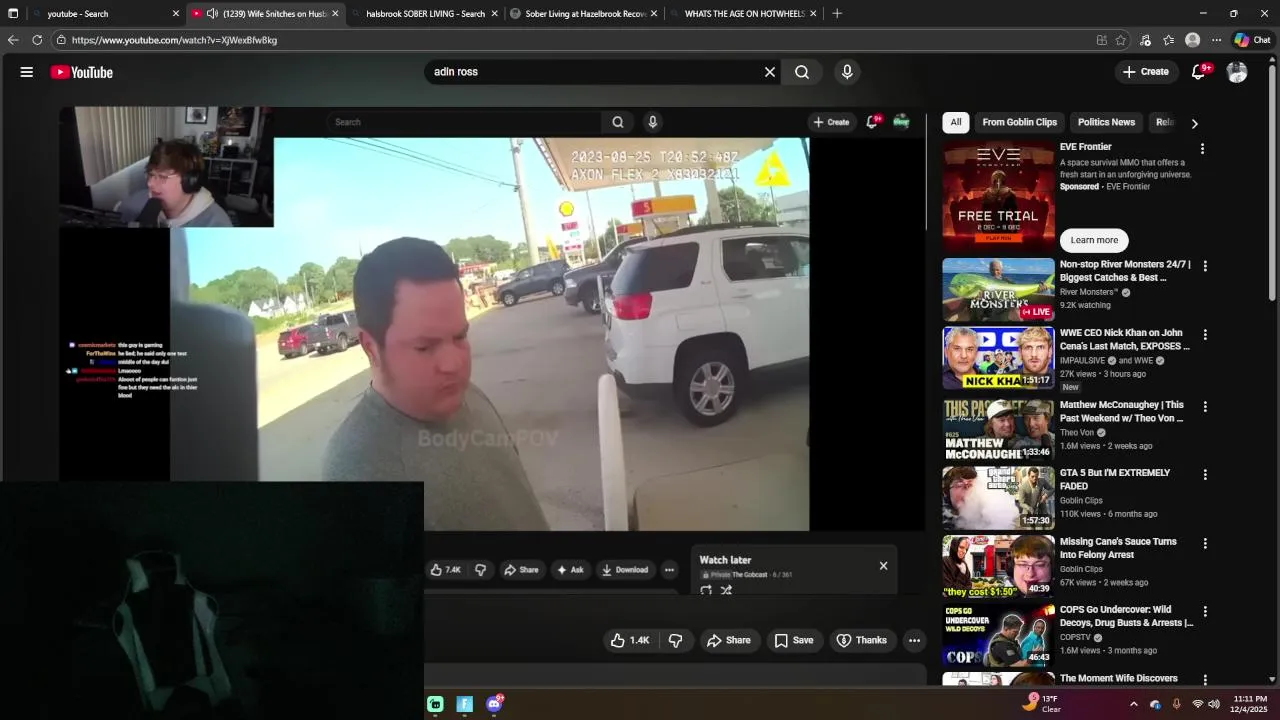Favorite this page with star icon
The image size is (1280, 720).
[x=1121, y=40]
